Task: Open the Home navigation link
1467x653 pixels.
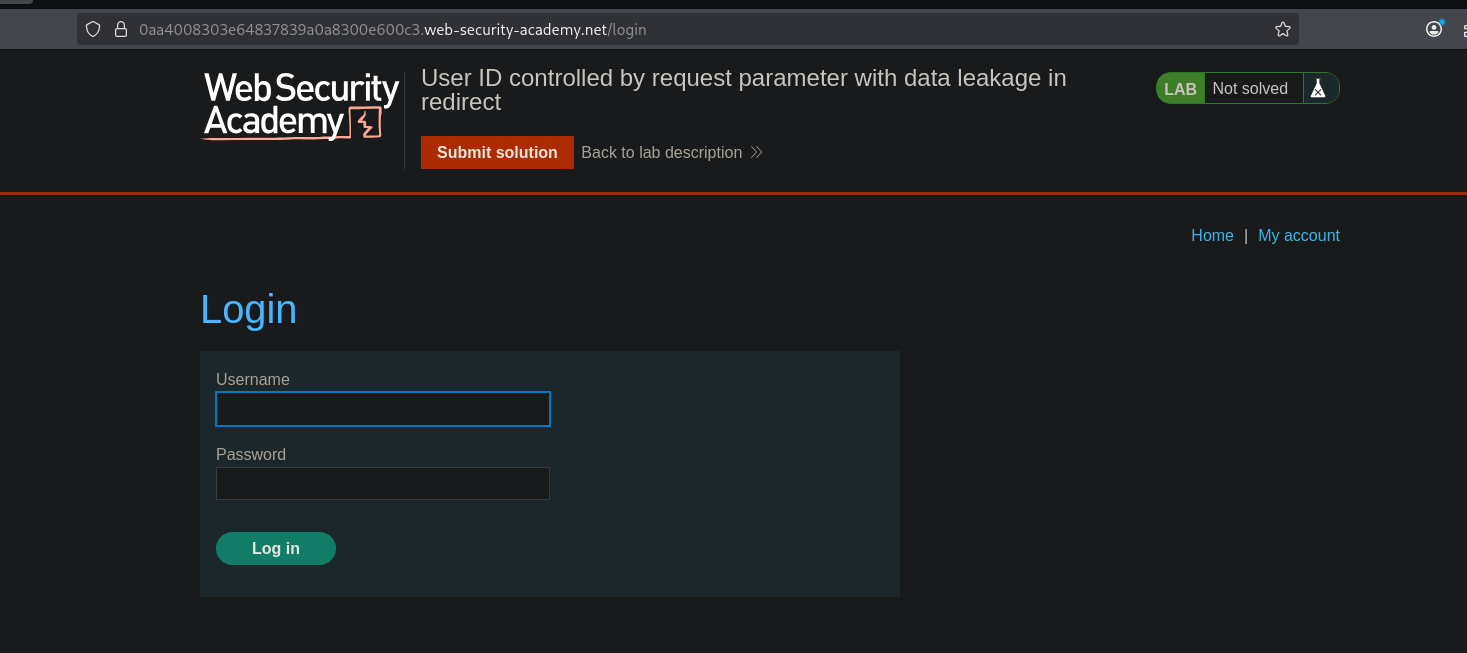Action: click(1212, 235)
